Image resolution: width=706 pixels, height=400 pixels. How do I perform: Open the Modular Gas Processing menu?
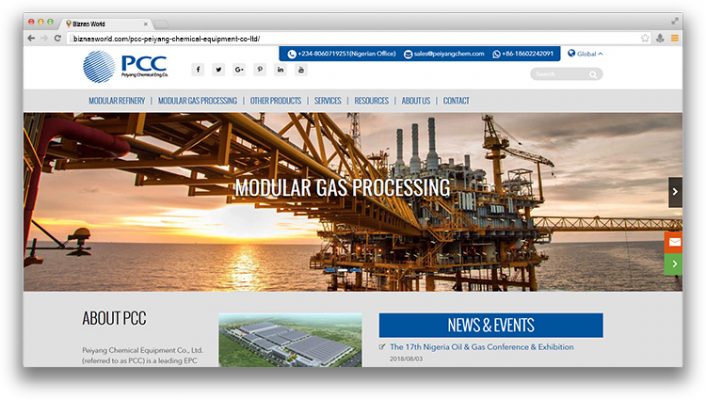click(x=197, y=100)
